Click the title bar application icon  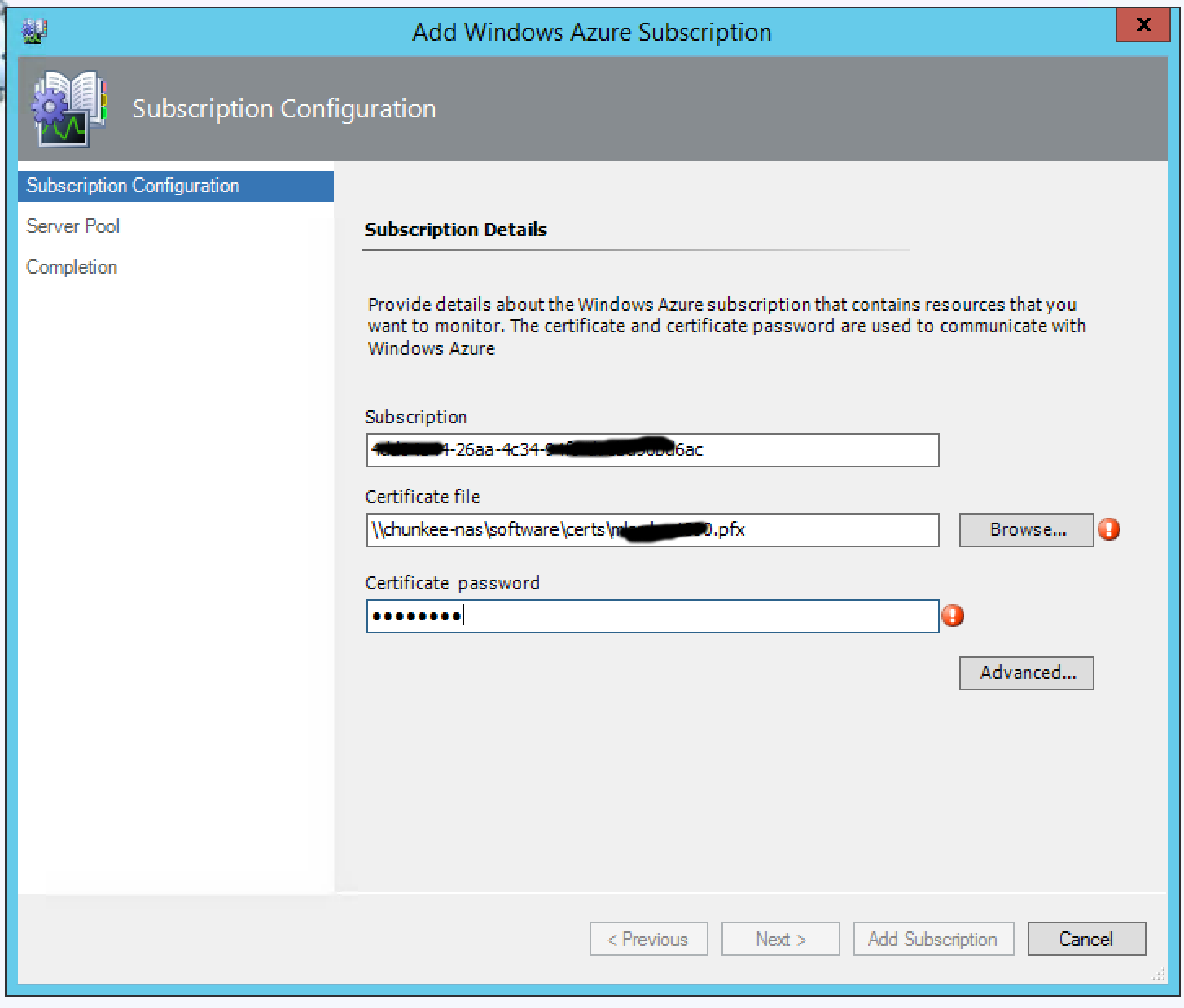[x=34, y=32]
